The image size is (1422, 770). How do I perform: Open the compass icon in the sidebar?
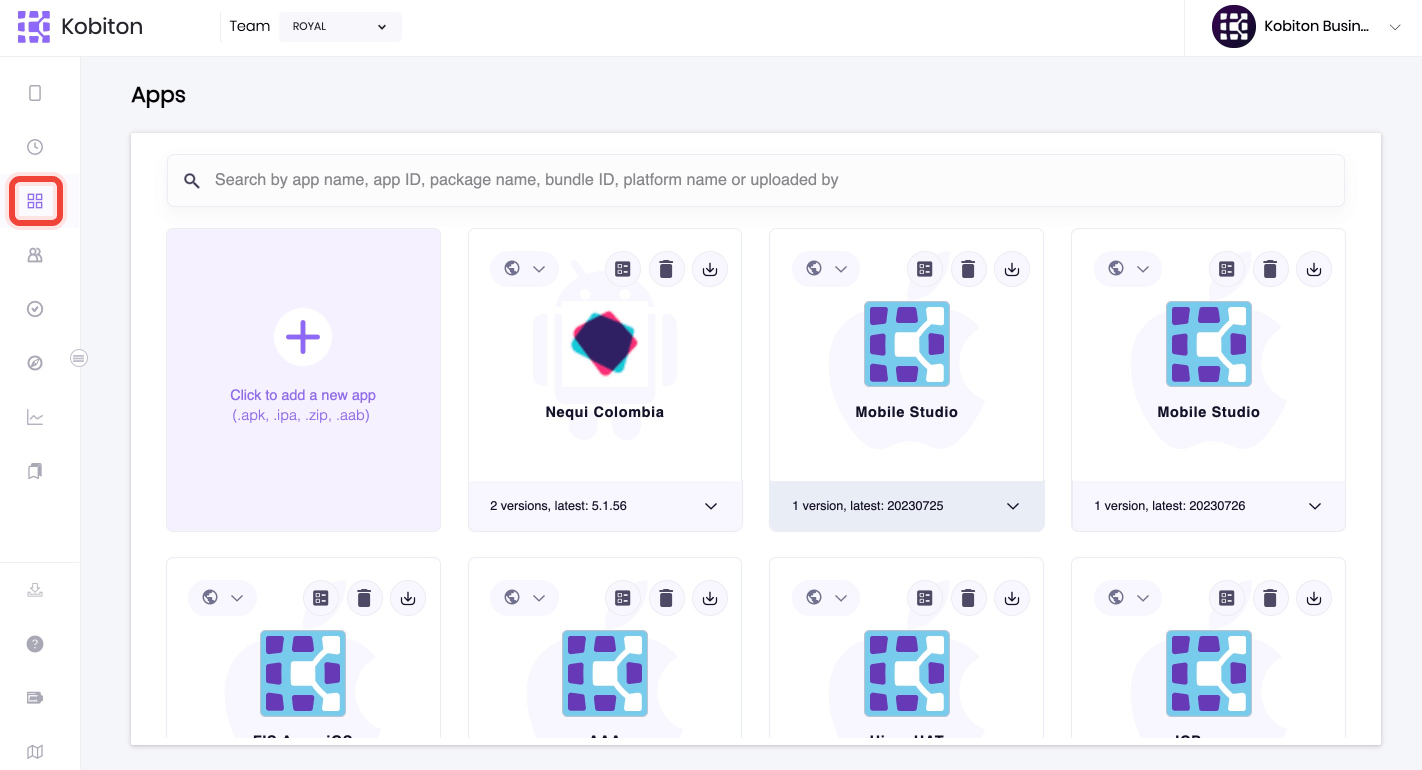pyautogui.click(x=35, y=363)
